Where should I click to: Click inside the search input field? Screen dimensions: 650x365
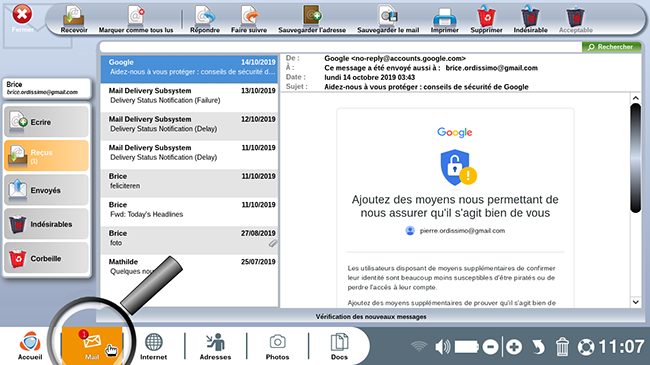pos(340,47)
